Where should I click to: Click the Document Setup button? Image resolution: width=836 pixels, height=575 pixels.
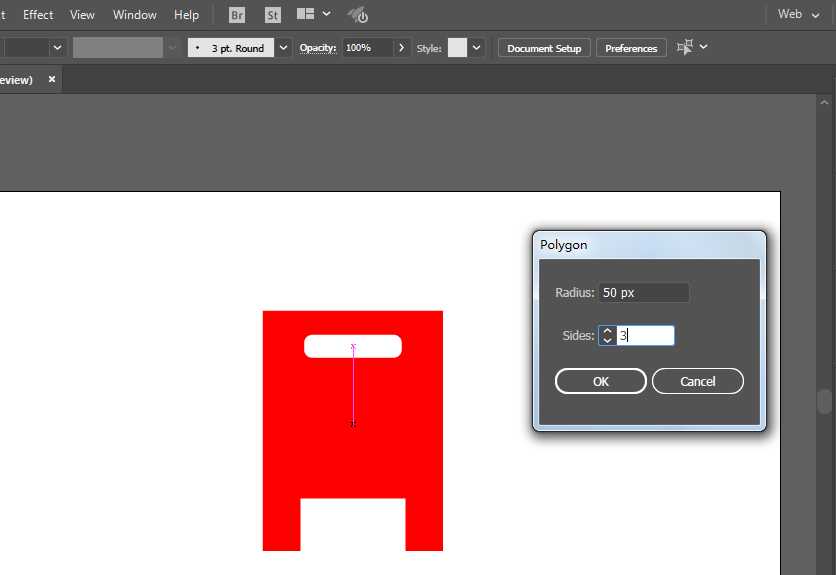pyautogui.click(x=544, y=48)
